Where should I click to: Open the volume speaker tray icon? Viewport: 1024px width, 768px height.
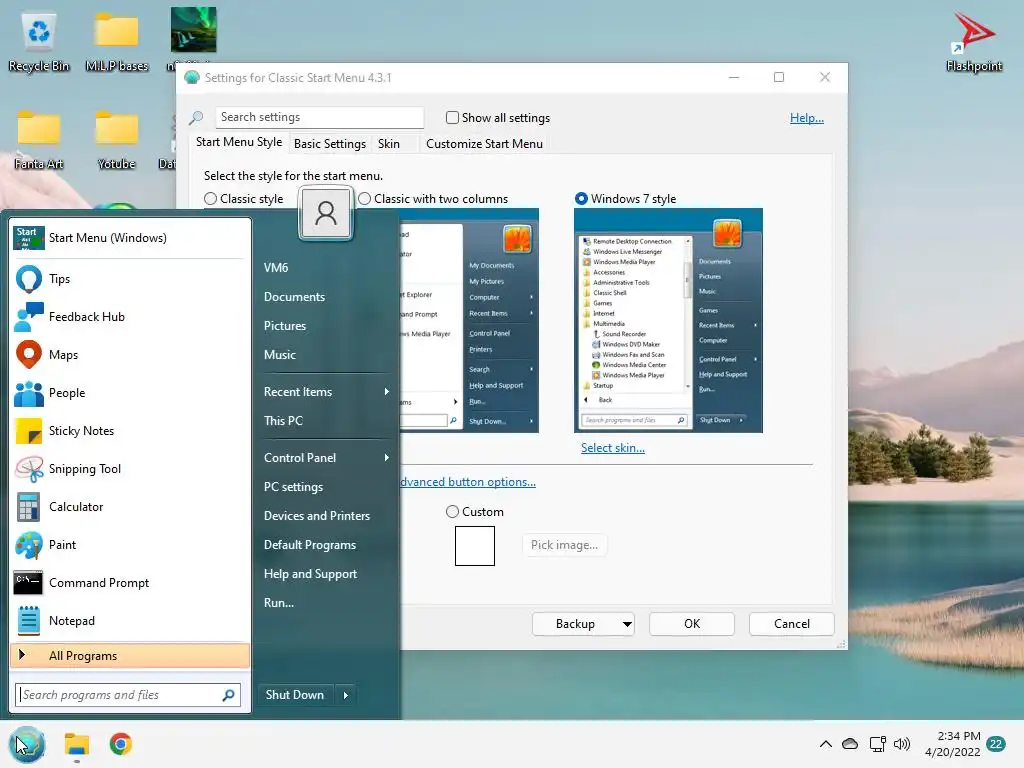click(x=902, y=744)
